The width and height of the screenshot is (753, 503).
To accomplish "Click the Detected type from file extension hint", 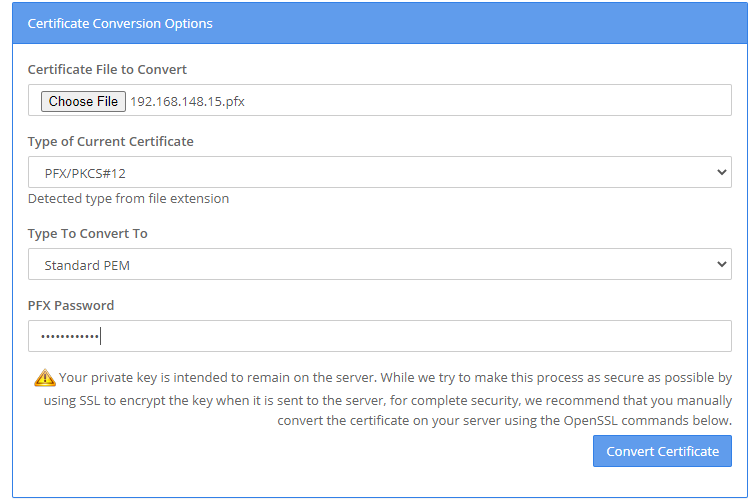I will (128, 198).
